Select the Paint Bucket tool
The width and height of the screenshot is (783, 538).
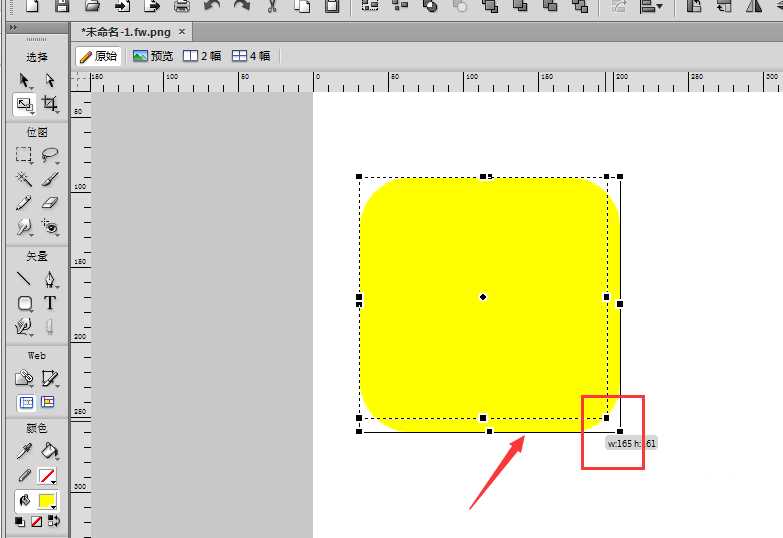click(x=49, y=451)
